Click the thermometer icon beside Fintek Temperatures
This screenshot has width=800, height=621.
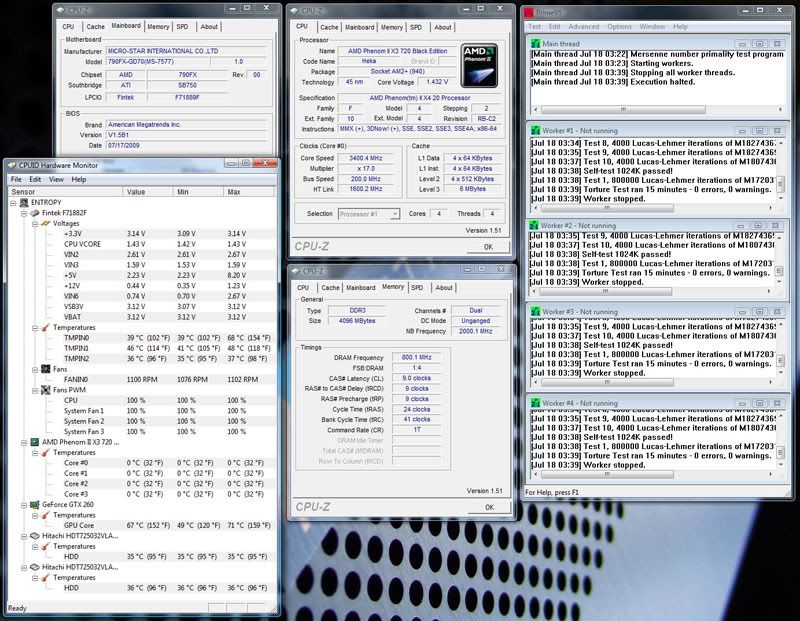coord(45,328)
